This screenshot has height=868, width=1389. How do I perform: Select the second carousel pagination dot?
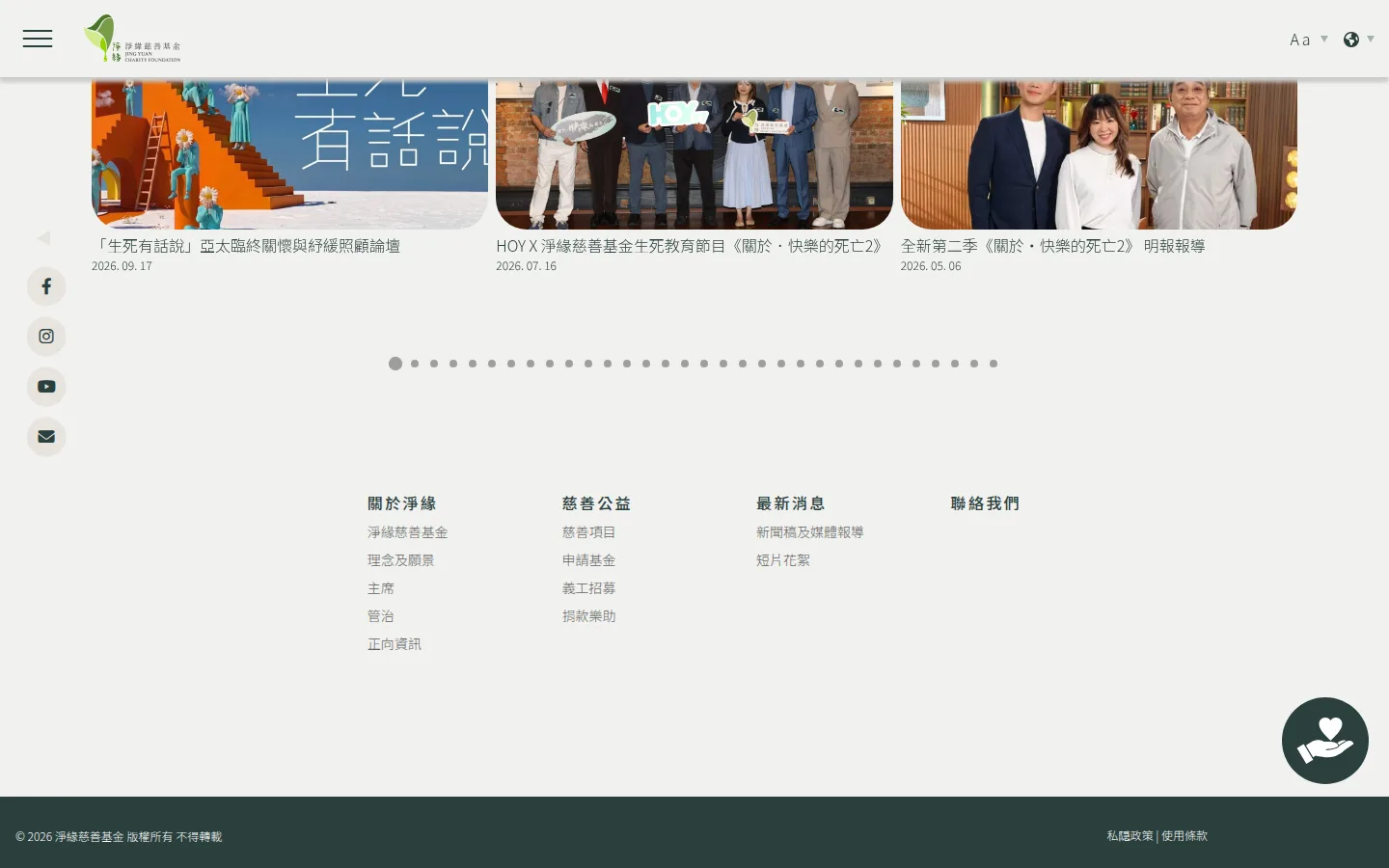click(x=415, y=364)
